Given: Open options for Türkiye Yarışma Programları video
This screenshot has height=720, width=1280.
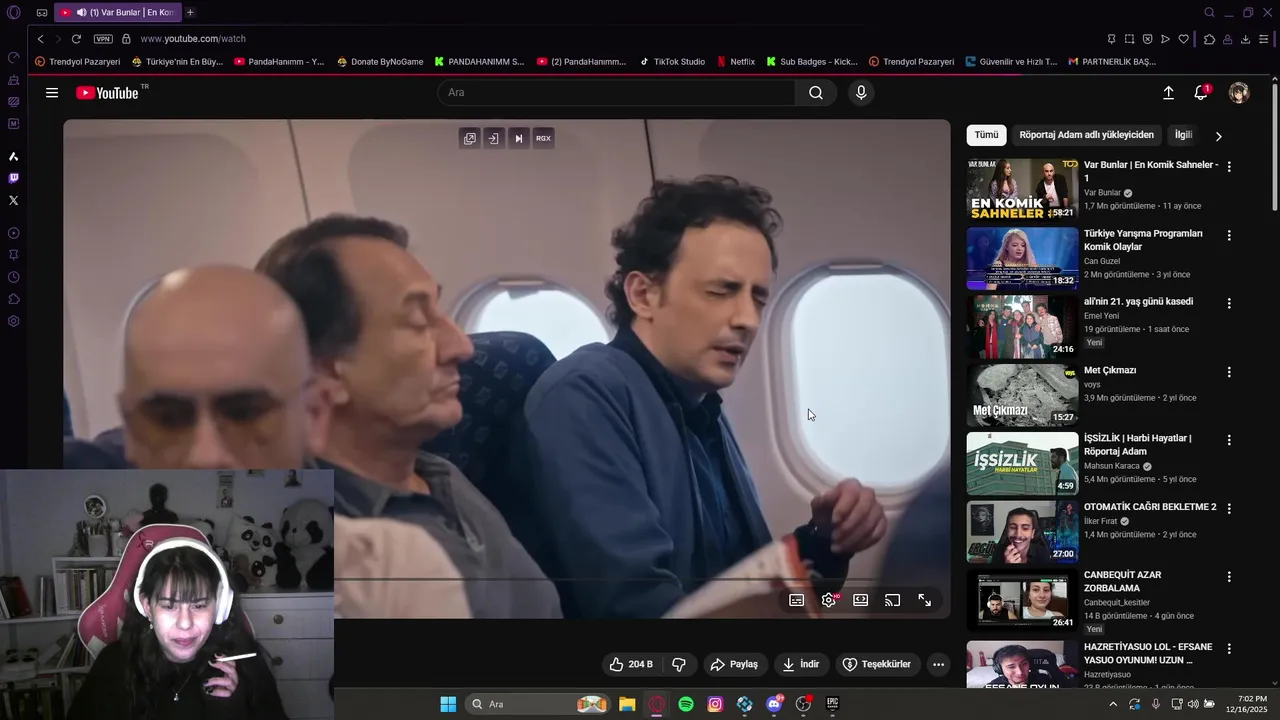Looking at the screenshot, I should 1229,235.
